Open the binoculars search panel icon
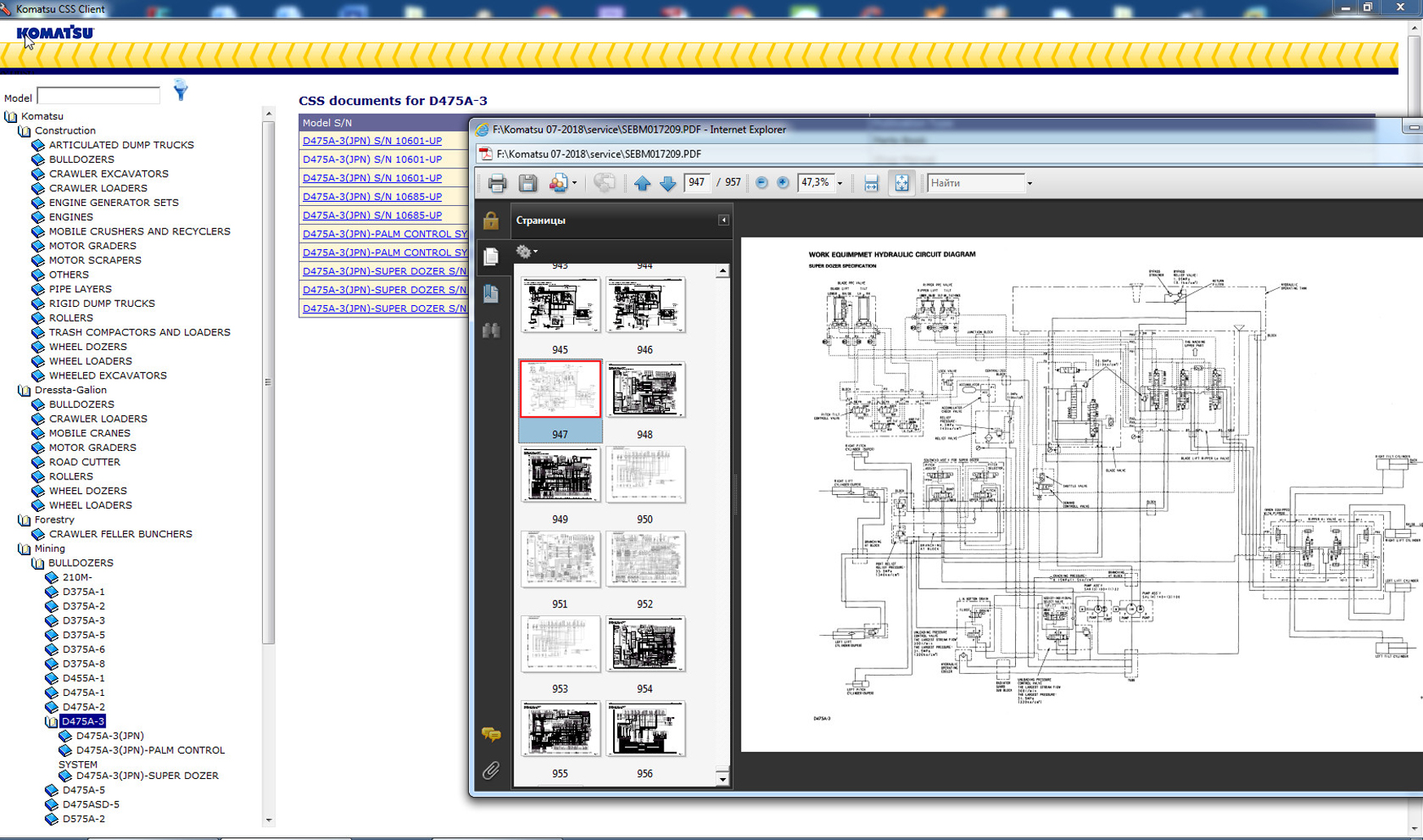Image resolution: width=1423 pixels, height=840 pixels. pyautogui.click(x=491, y=330)
